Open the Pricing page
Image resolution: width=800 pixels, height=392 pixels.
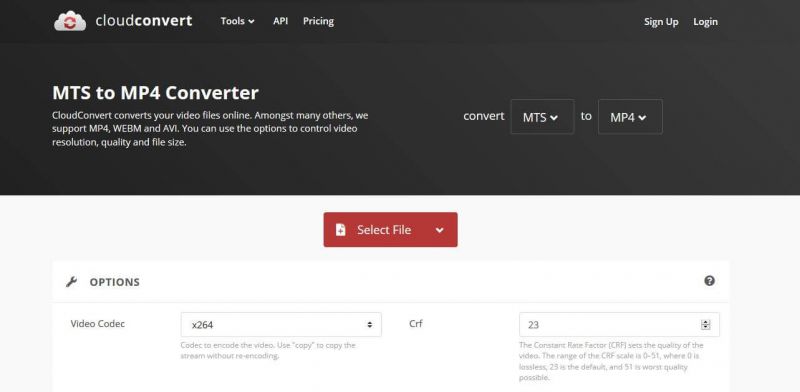point(318,21)
